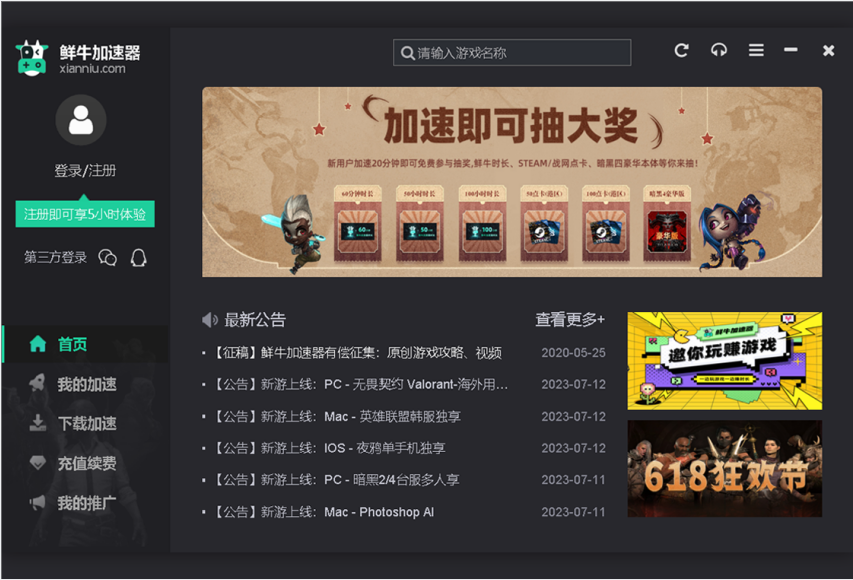Screen dimensions: 853x580
Task: Open the hamburger menu in the top bar
Action: tap(757, 50)
